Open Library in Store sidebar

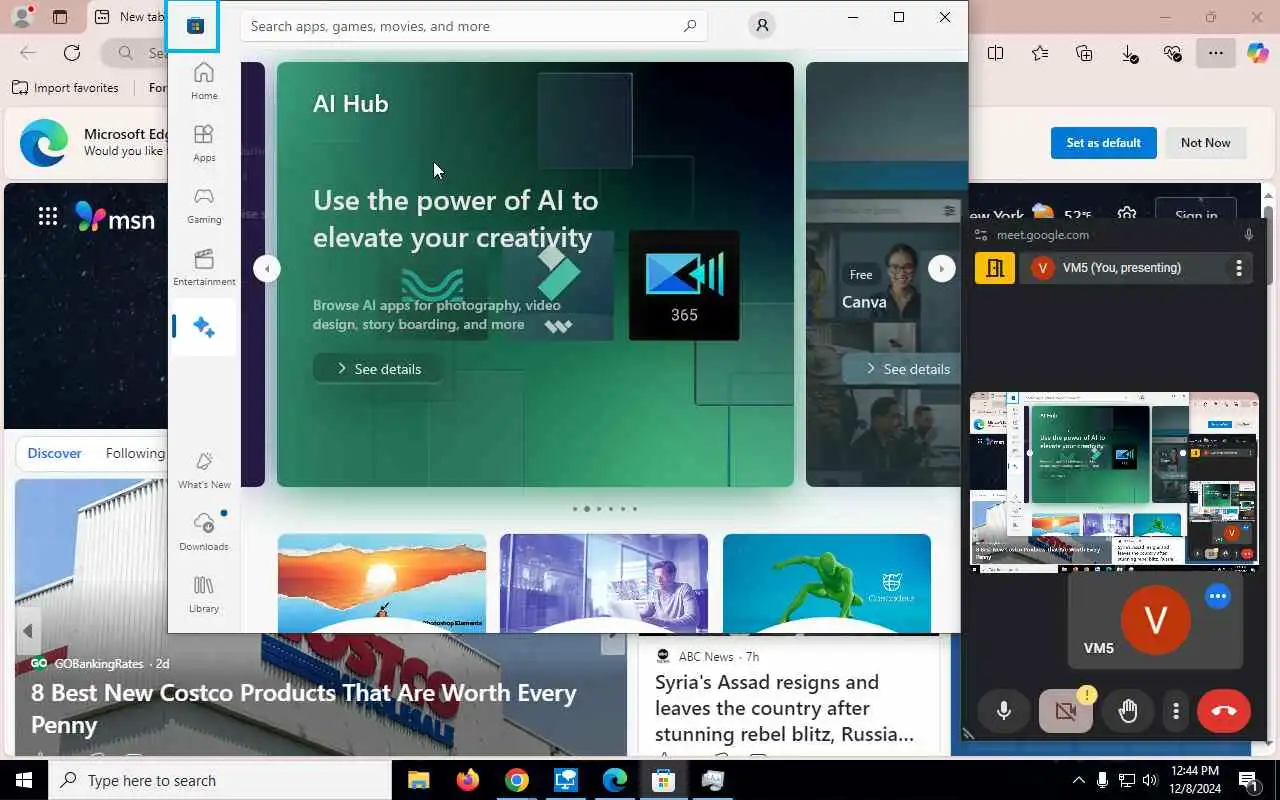tap(204, 594)
